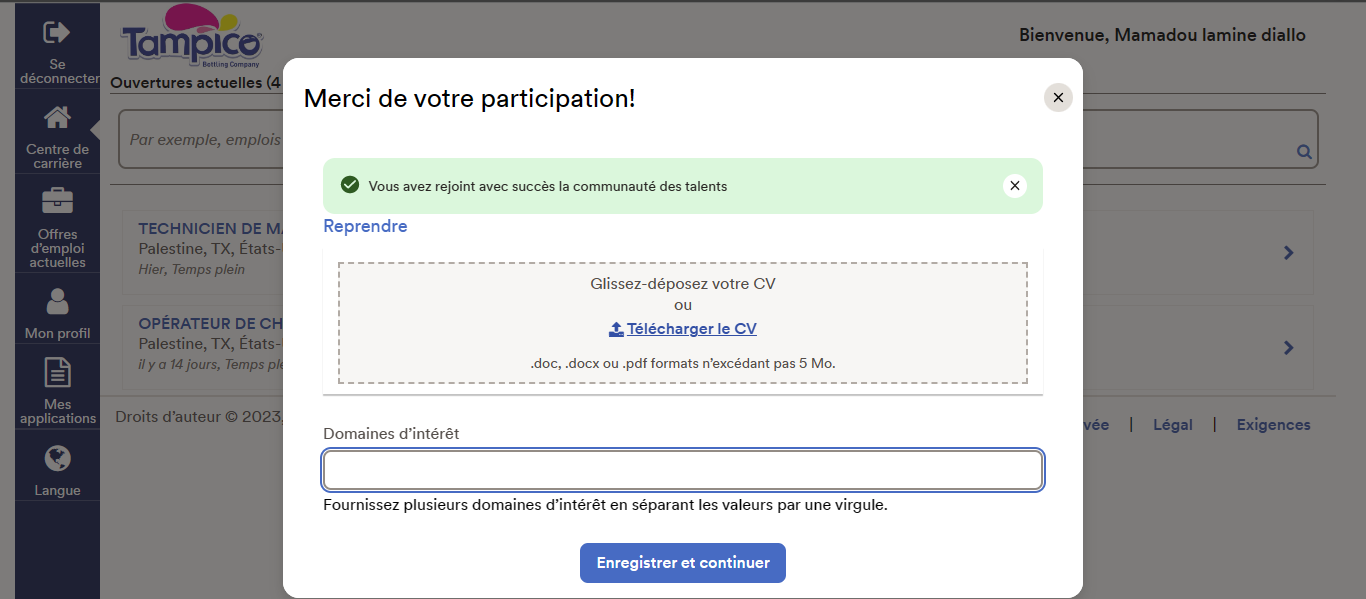The image size is (1366, 599).
Task: Close the Merci de votre participation dialog
Action: 1058,98
